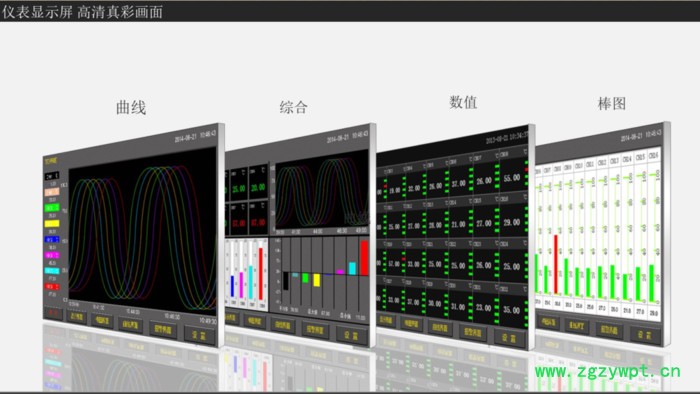Click the blue thermometer gauge on the 综合 screen
Screen dimensions: 700x394
coord(232,286)
